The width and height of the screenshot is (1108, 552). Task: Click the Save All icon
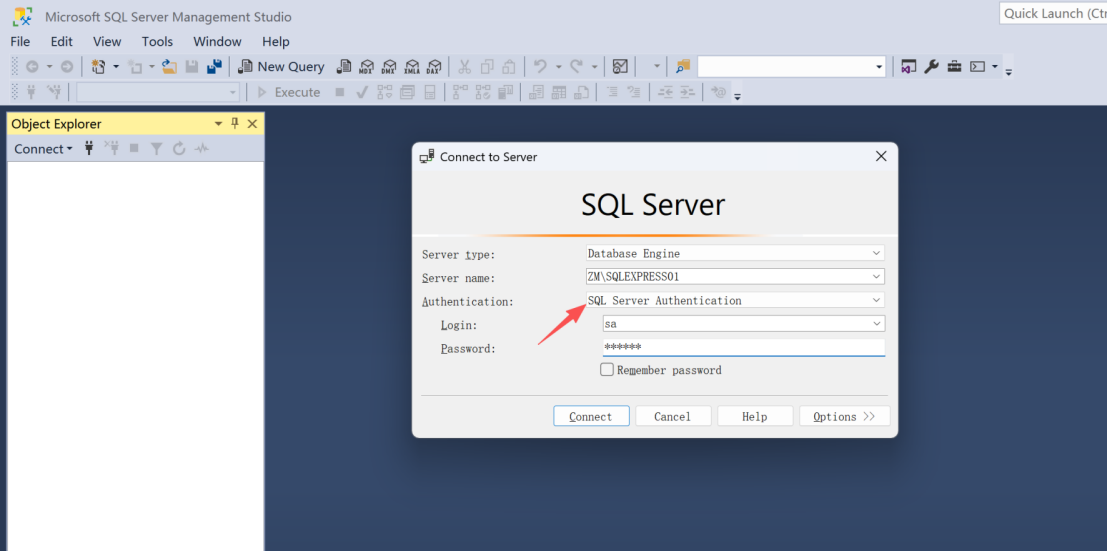tap(214, 66)
